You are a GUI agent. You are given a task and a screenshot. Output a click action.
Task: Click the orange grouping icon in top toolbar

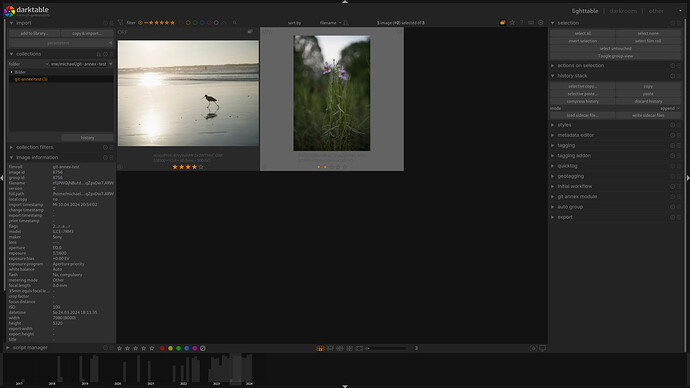click(503, 22)
